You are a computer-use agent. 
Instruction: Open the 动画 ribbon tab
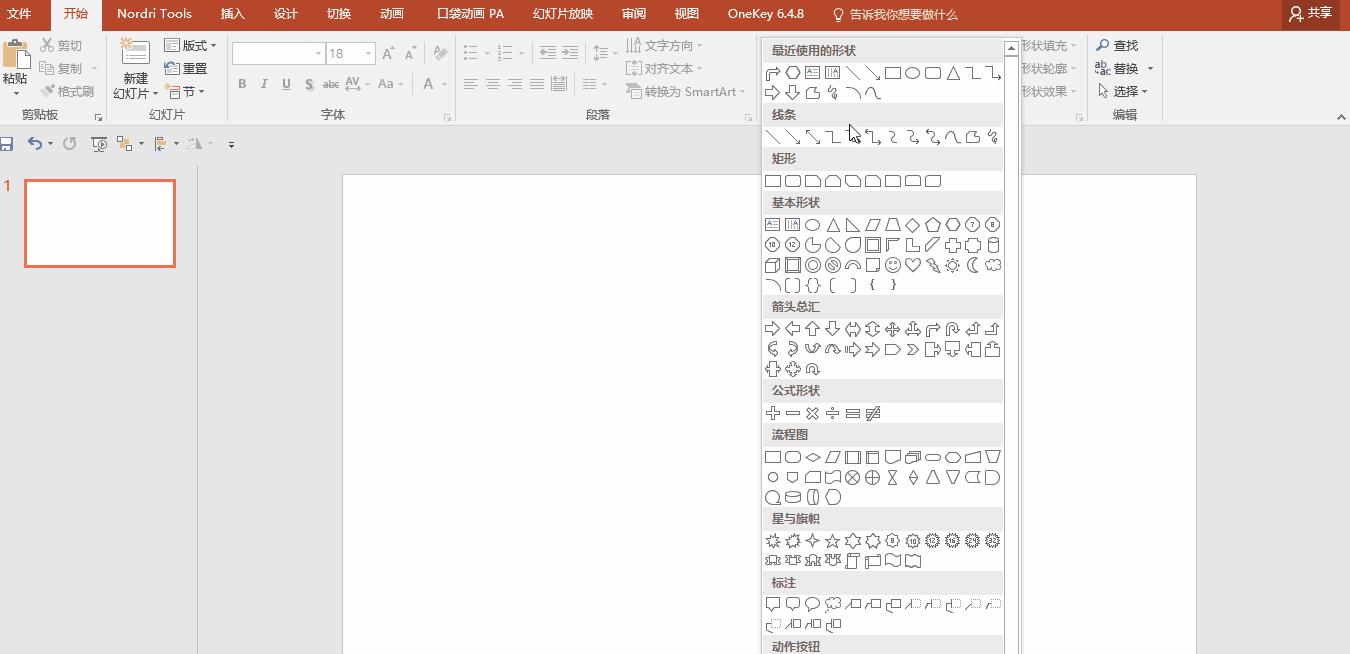(x=392, y=14)
